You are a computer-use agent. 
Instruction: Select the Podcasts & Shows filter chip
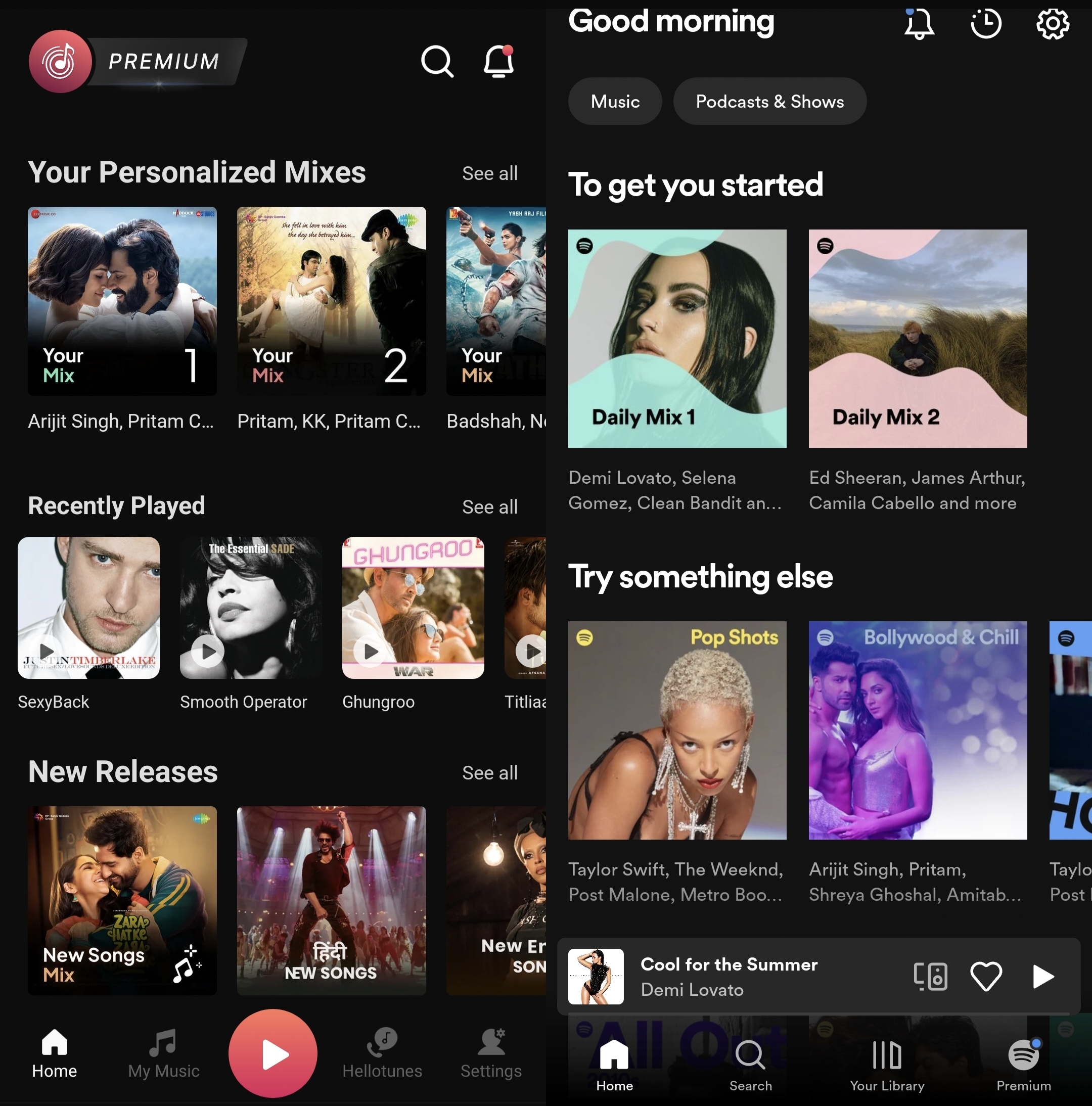[769, 101]
